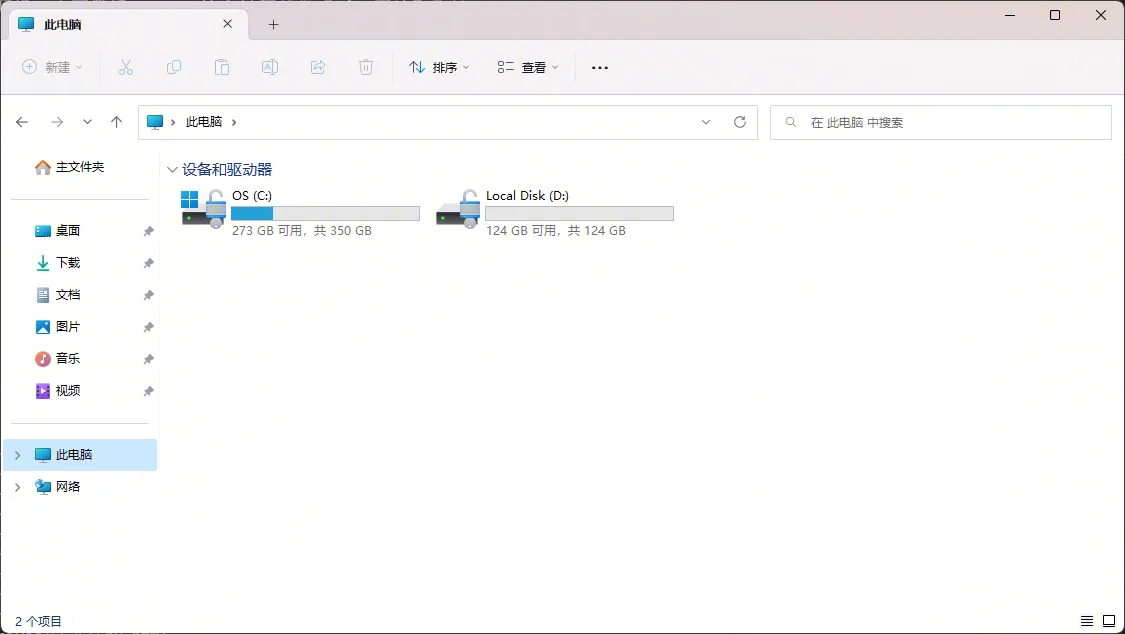Collapse the 设备和驱动器 group
1125x634 pixels.
click(173, 170)
